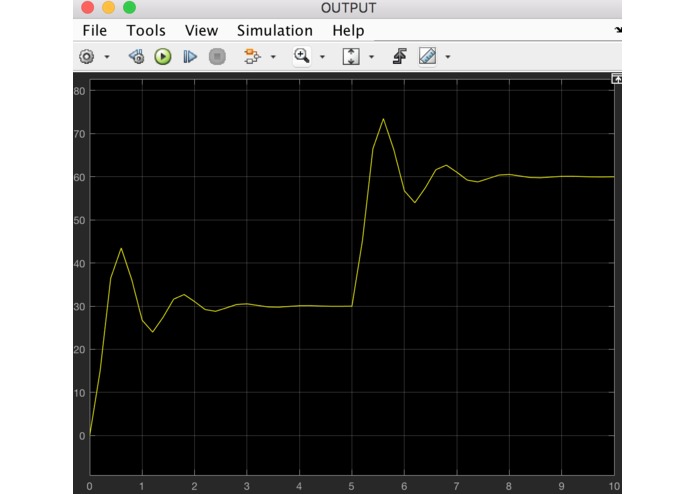Image resolution: width=695 pixels, height=494 pixels.
Task: Click the Scale axes limits icon
Action: (x=351, y=57)
